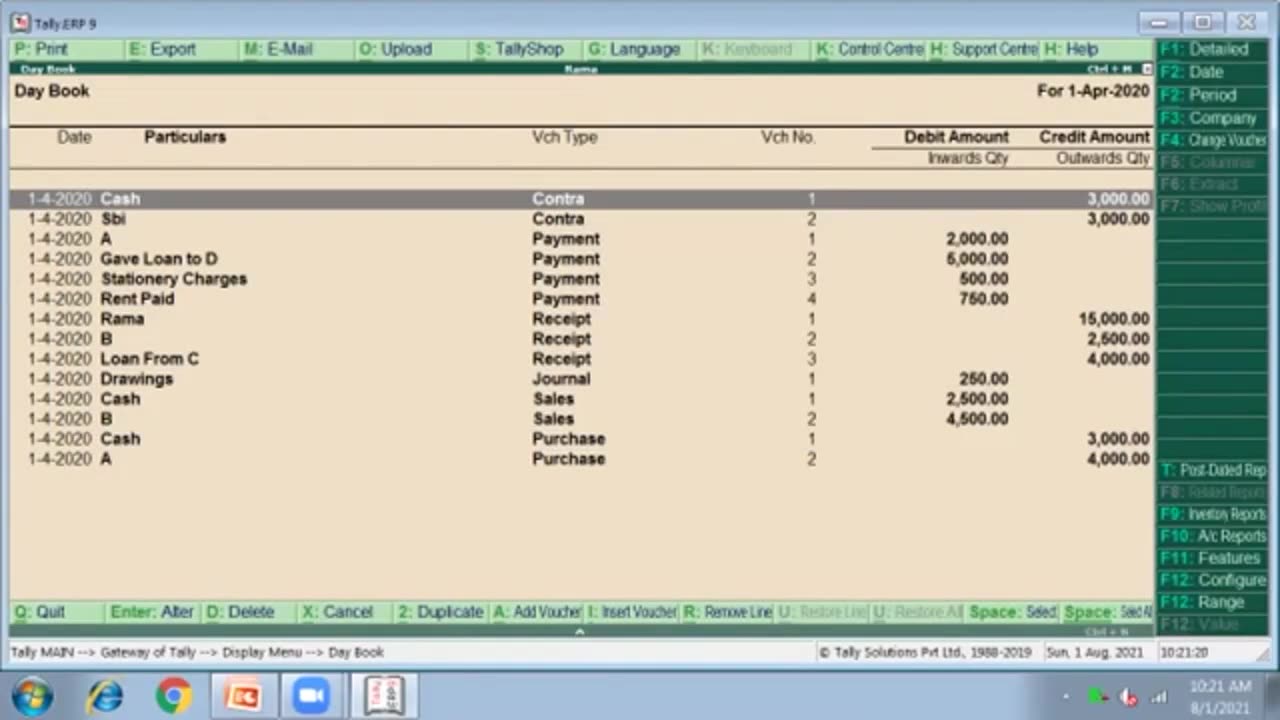This screenshot has height=720, width=1280.
Task: Click the Vch Type column header
Action: [565, 137]
